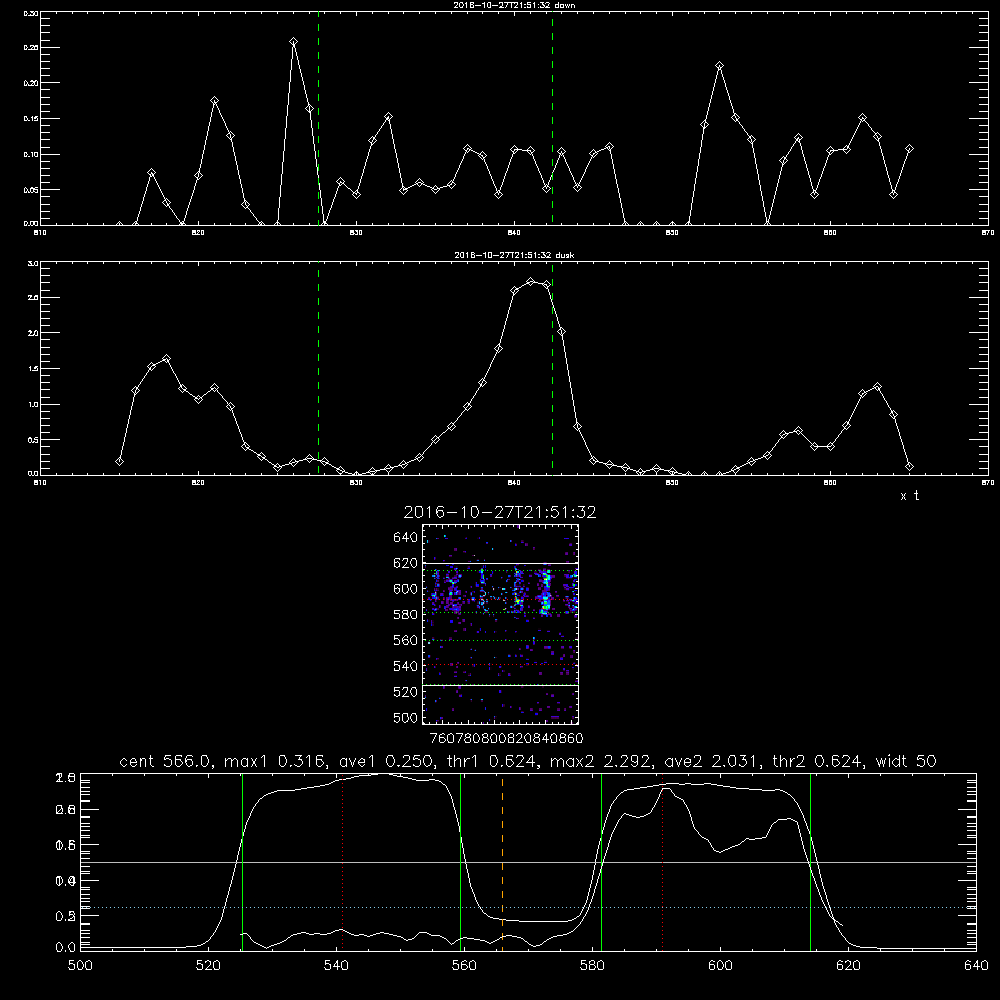The height and width of the screenshot is (1000, 1000).
Task: Select the left green dashed line in dawn plot
Action: coord(319,118)
